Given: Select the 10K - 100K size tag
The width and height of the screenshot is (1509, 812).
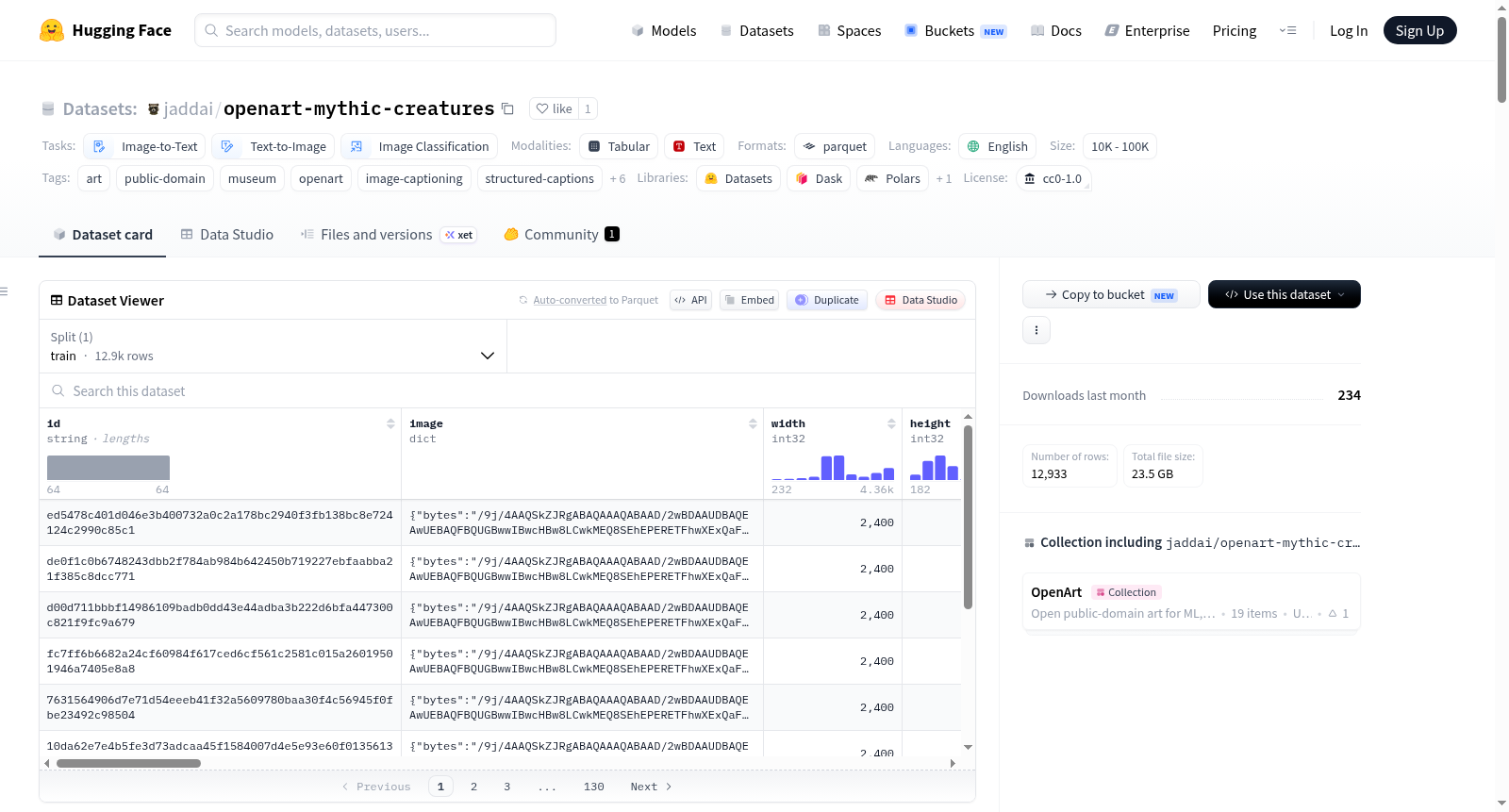Looking at the screenshot, I should pos(1119,146).
